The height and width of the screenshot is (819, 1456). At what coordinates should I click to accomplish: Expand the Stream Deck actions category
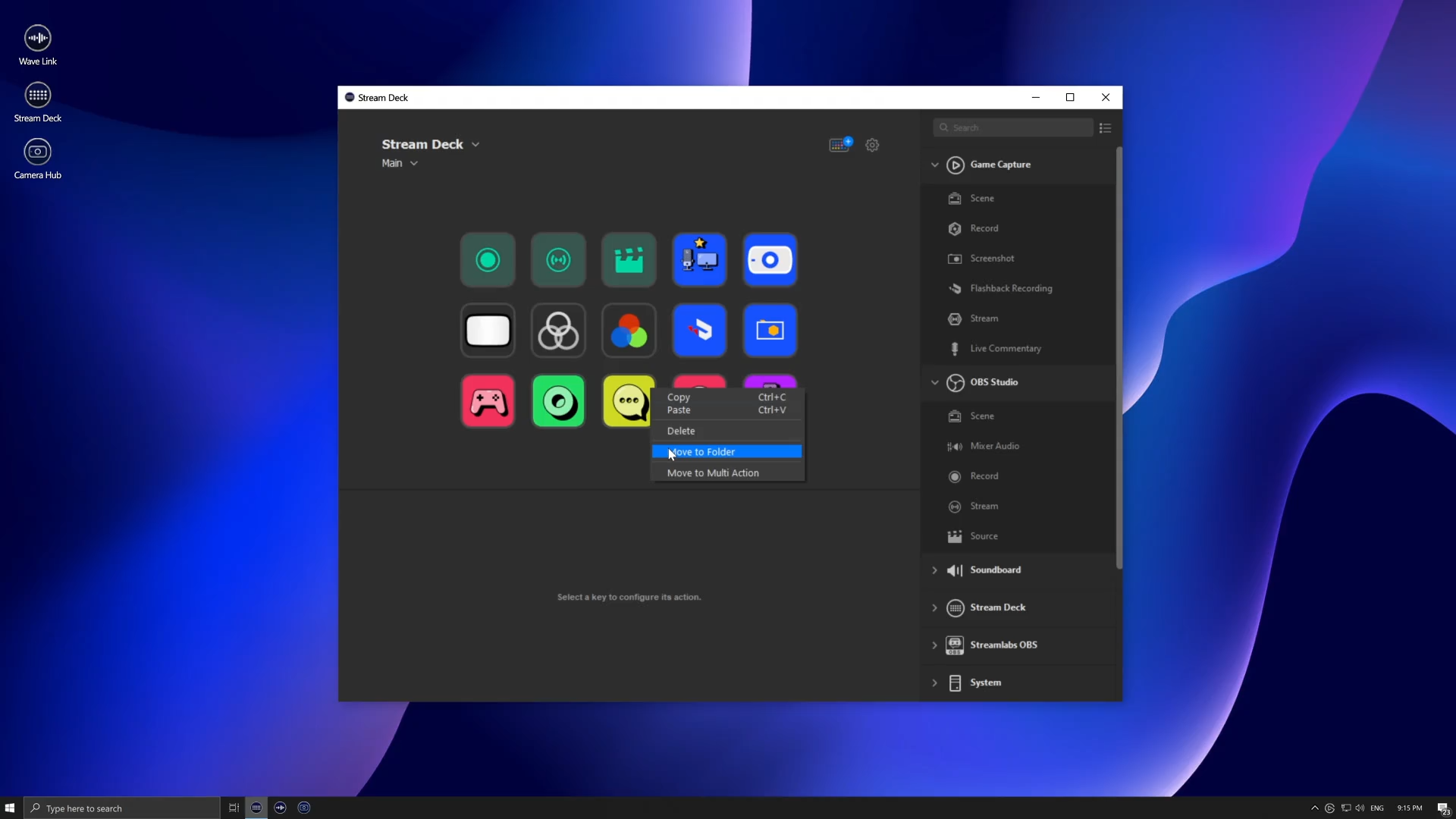click(x=934, y=607)
